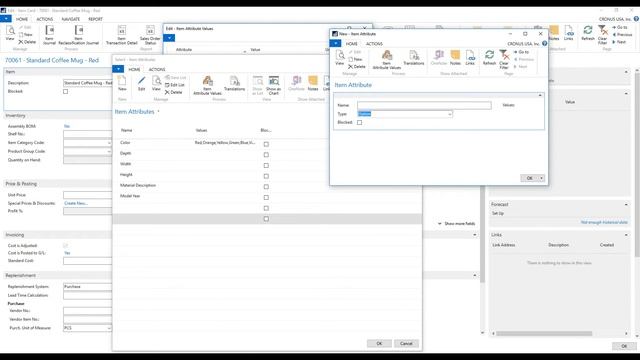Viewport: 640px width, 360px height.
Task: Open application menu dropdown in Item Attribute Values window
Action: click(x=169, y=38)
